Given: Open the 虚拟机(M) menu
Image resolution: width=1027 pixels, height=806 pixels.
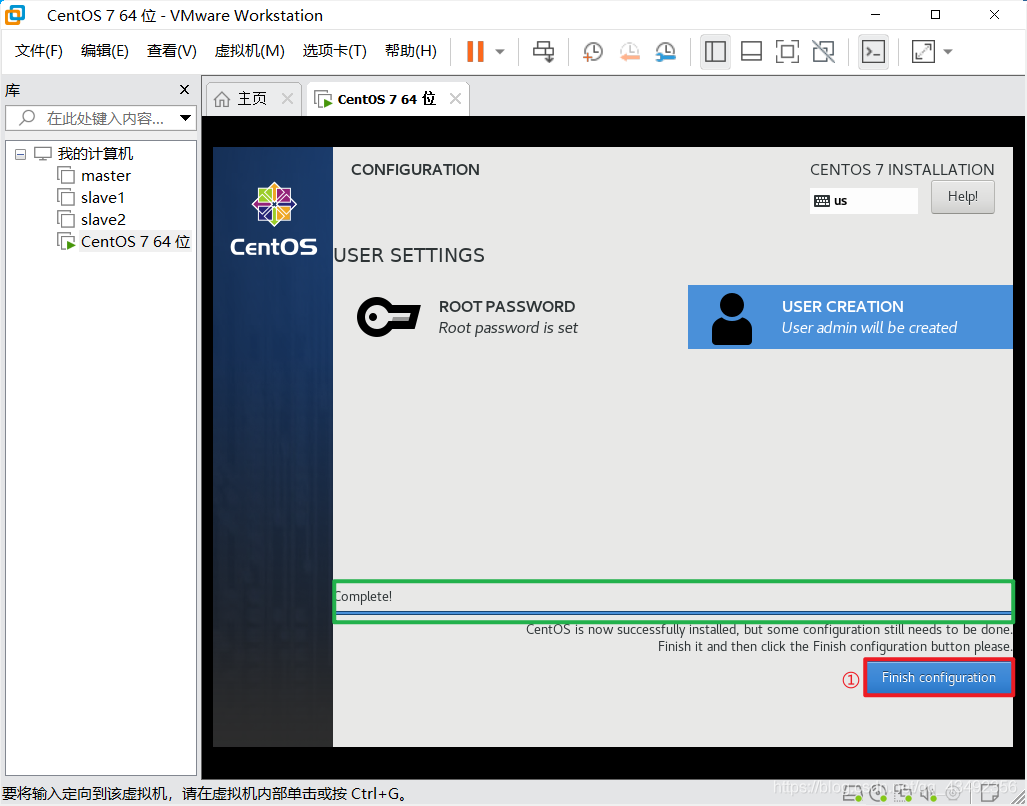Looking at the screenshot, I should tap(250, 51).
